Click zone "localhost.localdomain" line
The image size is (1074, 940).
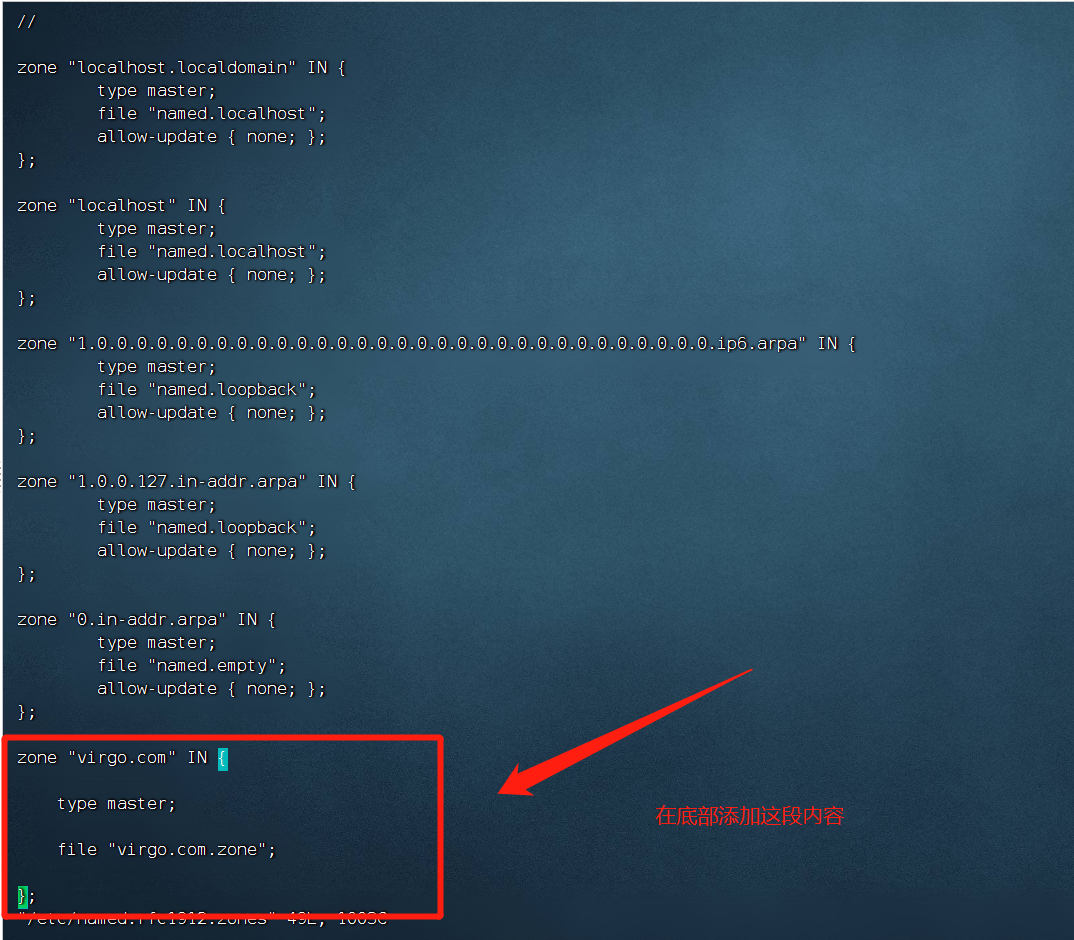[x=182, y=68]
